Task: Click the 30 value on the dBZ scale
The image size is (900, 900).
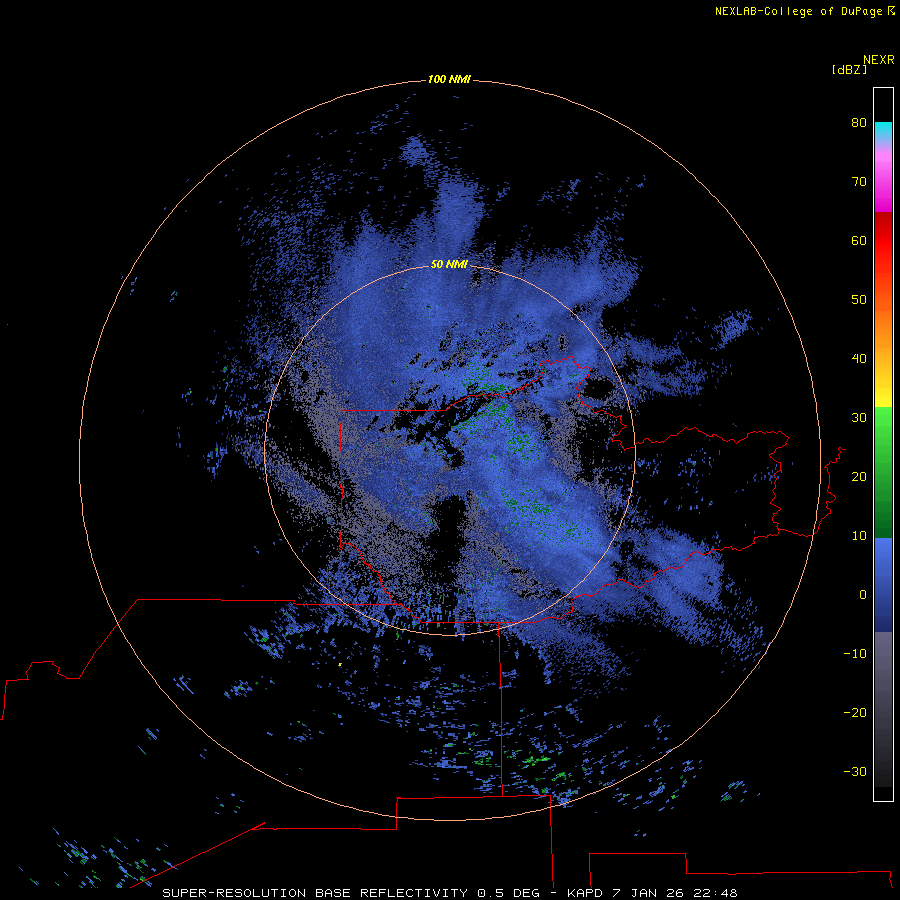Action: tap(859, 418)
